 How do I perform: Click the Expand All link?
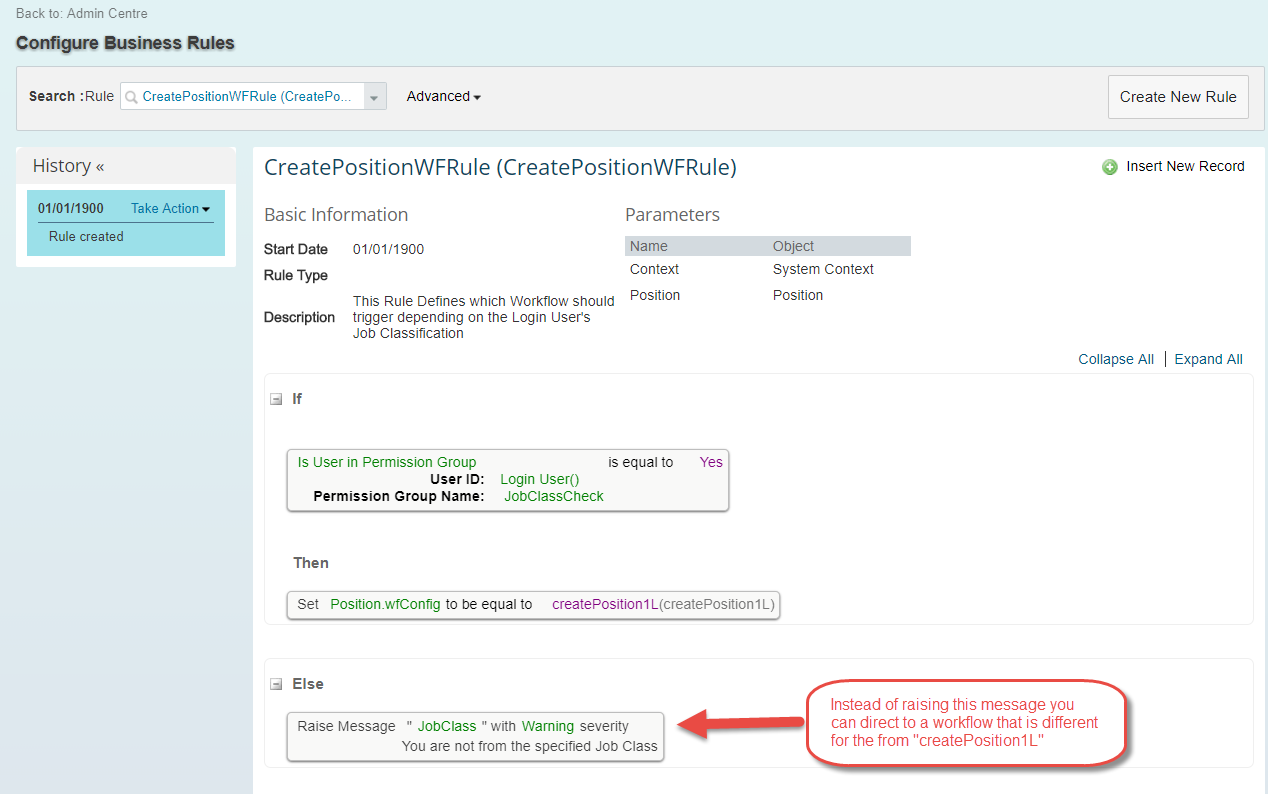pos(1209,359)
